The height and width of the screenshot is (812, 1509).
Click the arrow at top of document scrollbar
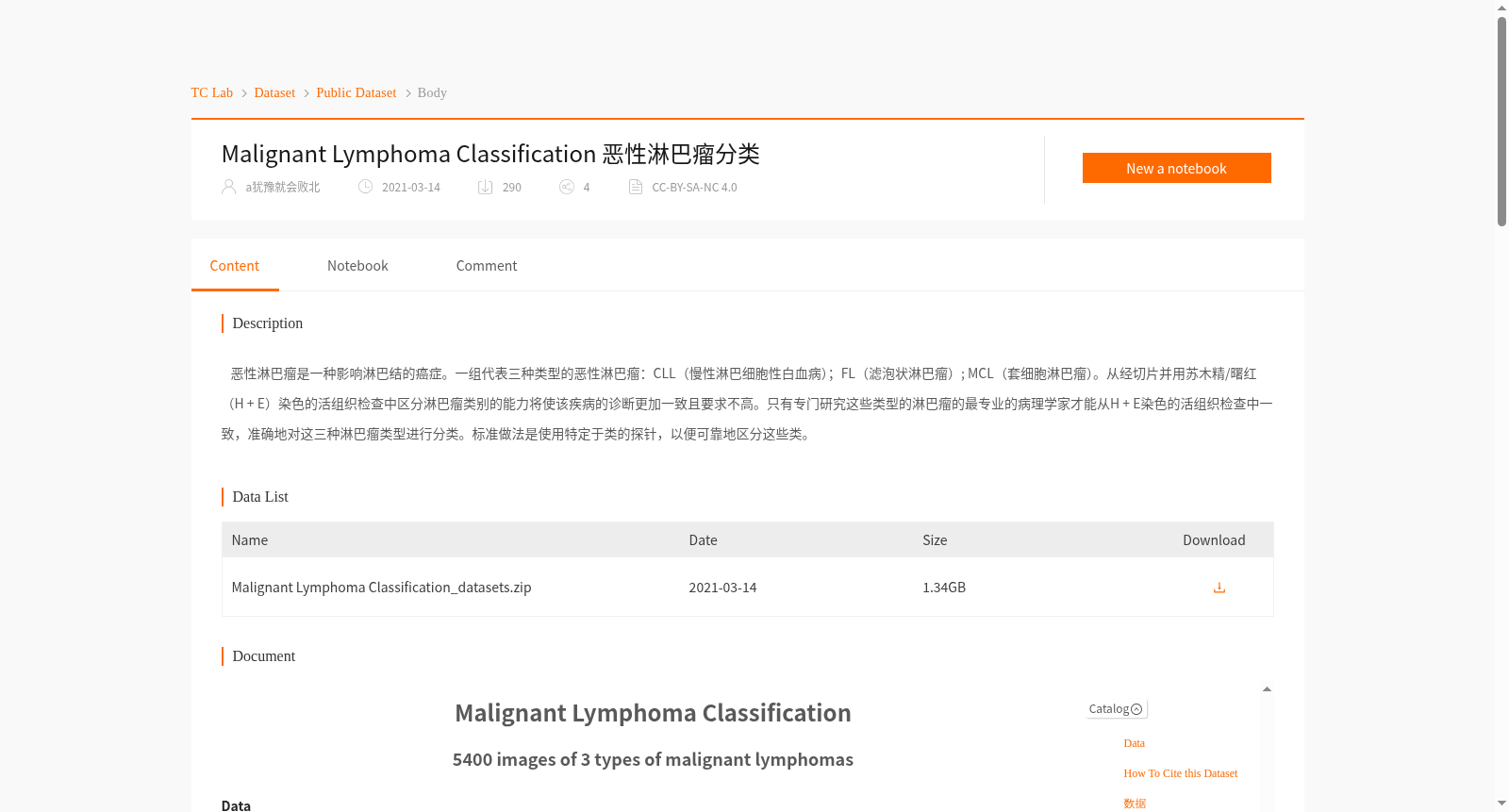(x=1267, y=689)
